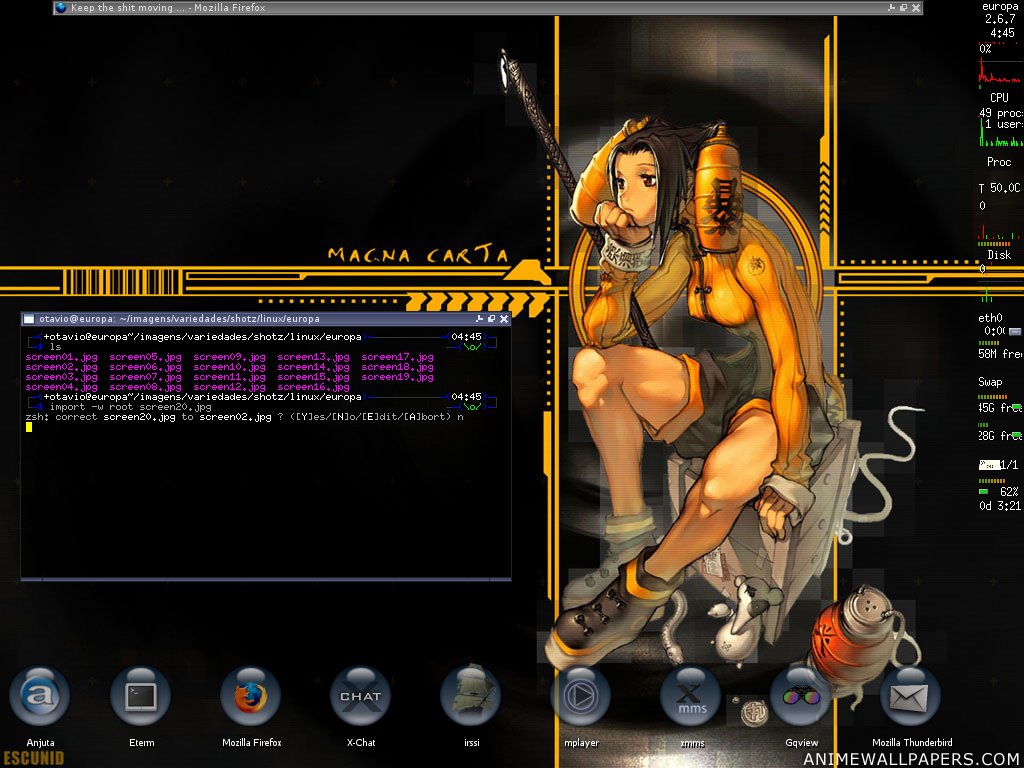Click the uptime '0d 3:21' text
The width and height of the screenshot is (1024, 768).
[1000, 505]
